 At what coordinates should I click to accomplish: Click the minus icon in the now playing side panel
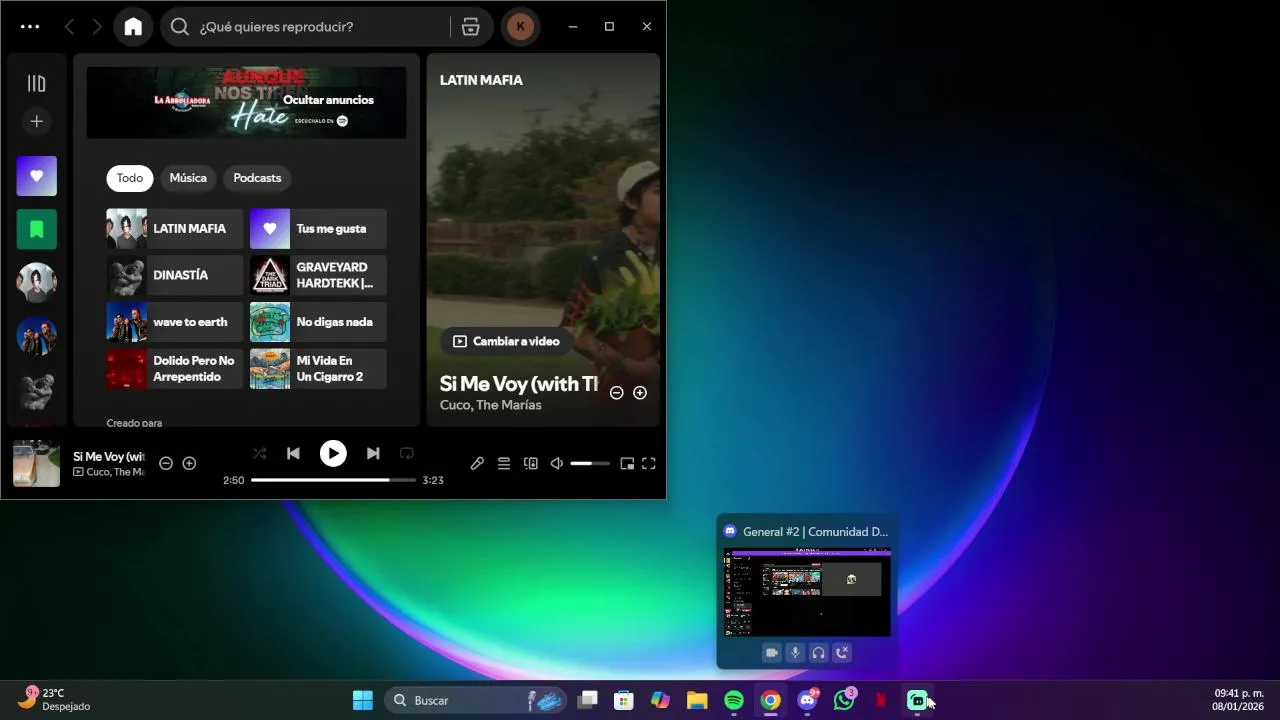[617, 393]
